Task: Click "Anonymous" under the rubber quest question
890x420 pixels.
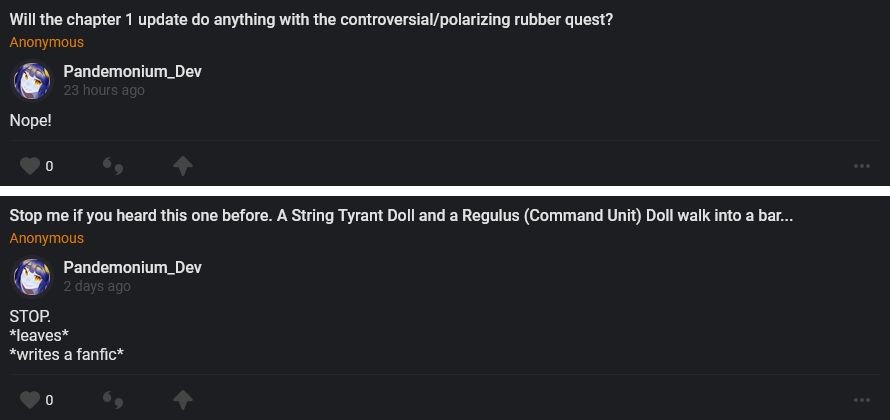Action: pyautogui.click(x=47, y=43)
